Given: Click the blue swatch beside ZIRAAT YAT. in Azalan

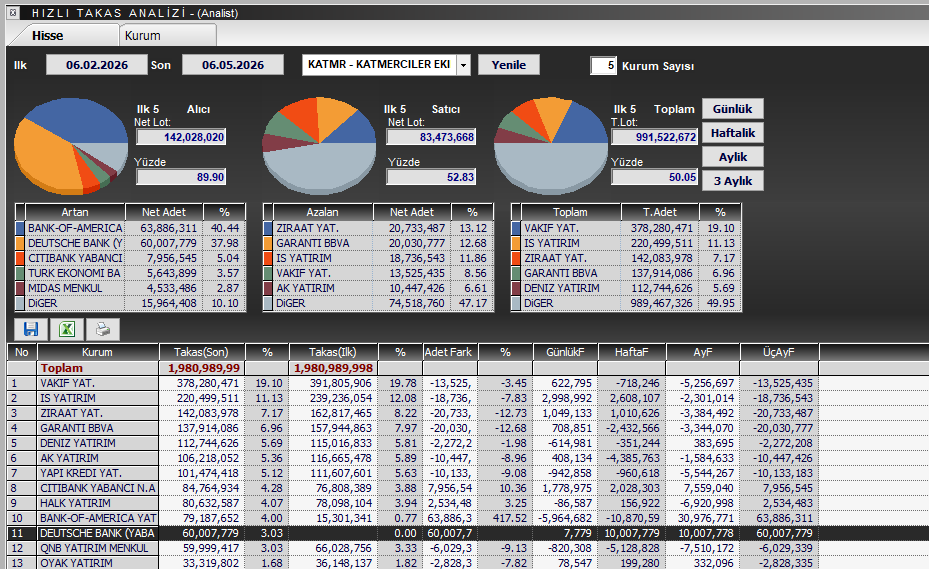Looking at the screenshot, I should 268,228.
